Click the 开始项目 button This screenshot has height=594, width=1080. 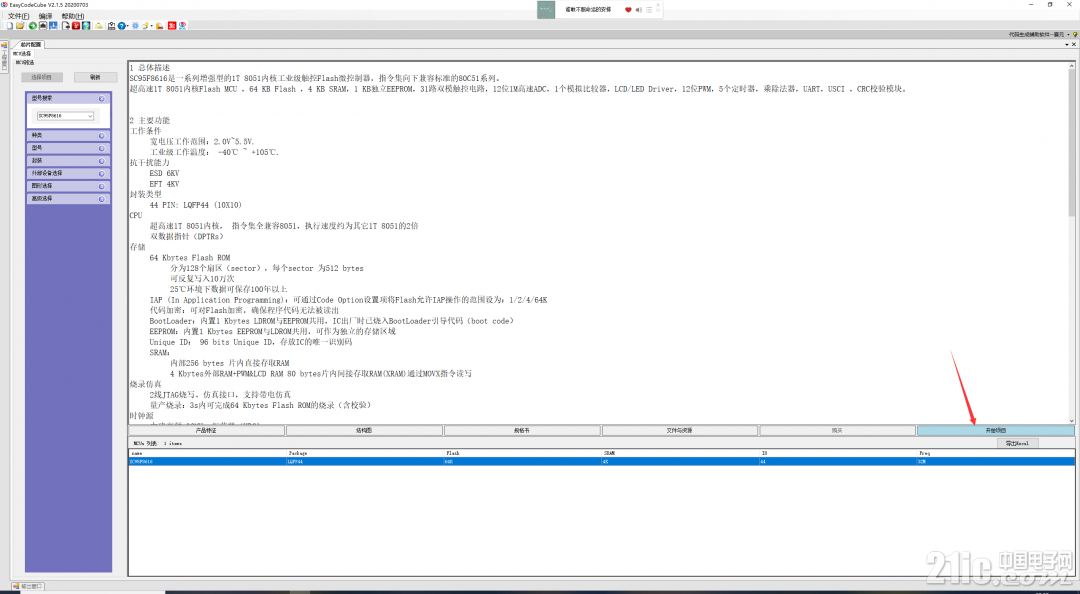coord(996,431)
